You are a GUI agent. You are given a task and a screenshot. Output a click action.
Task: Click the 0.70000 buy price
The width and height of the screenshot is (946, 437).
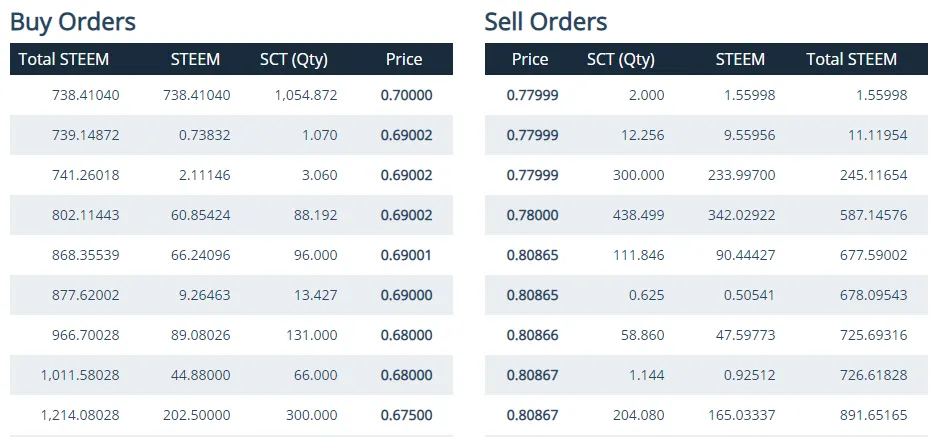406,95
